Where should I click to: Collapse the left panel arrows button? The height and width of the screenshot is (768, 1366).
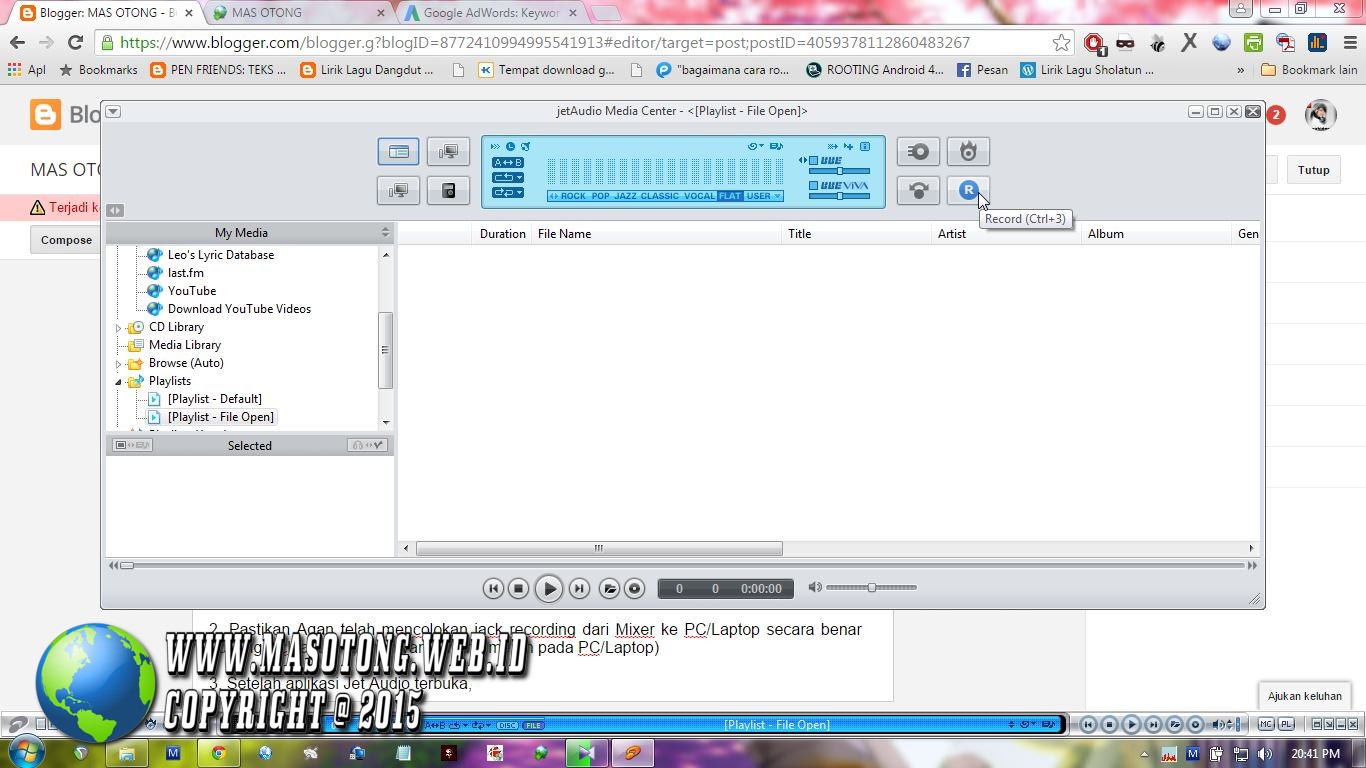(115, 210)
